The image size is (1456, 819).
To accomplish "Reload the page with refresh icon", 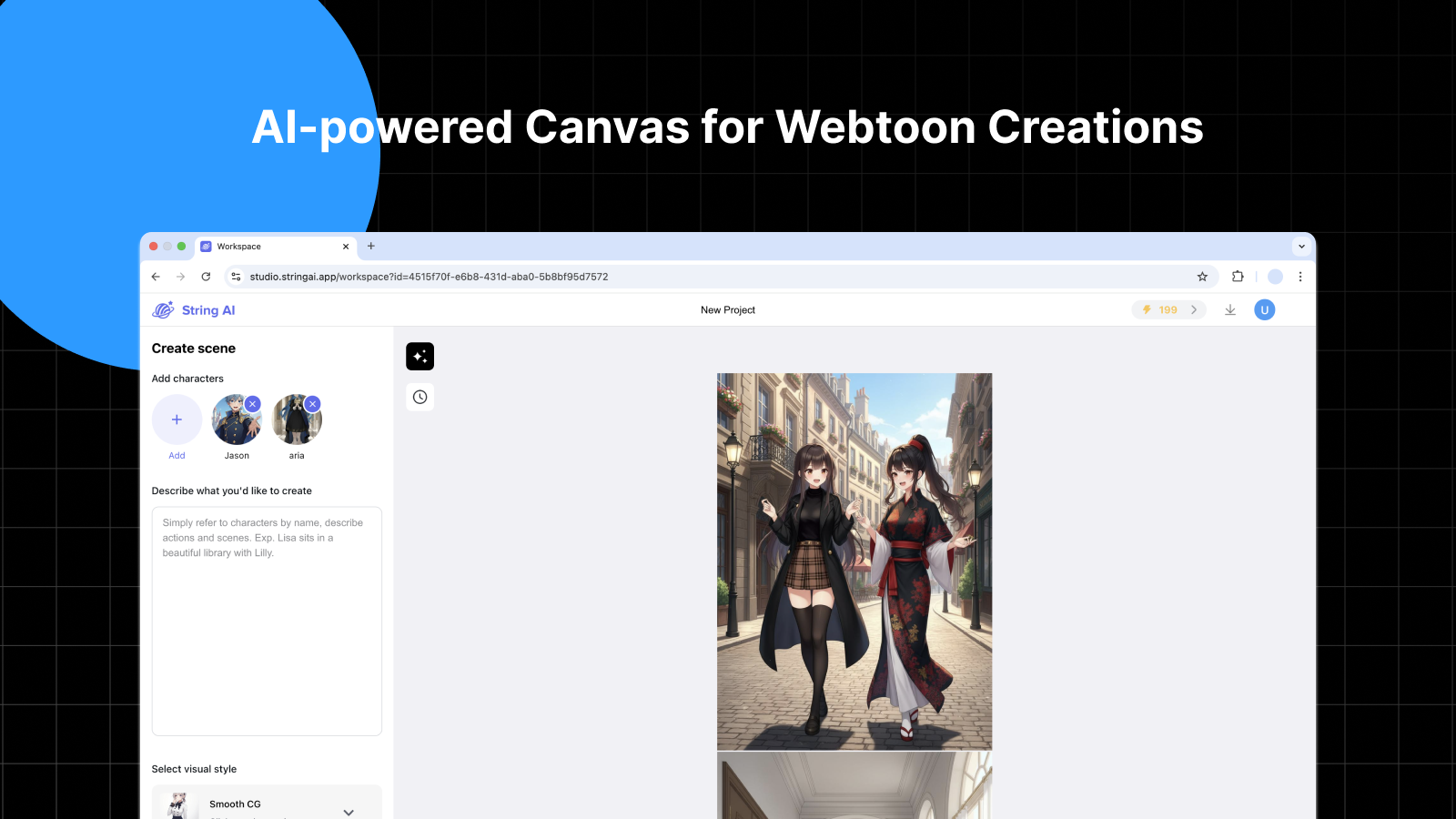I will (x=206, y=277).
